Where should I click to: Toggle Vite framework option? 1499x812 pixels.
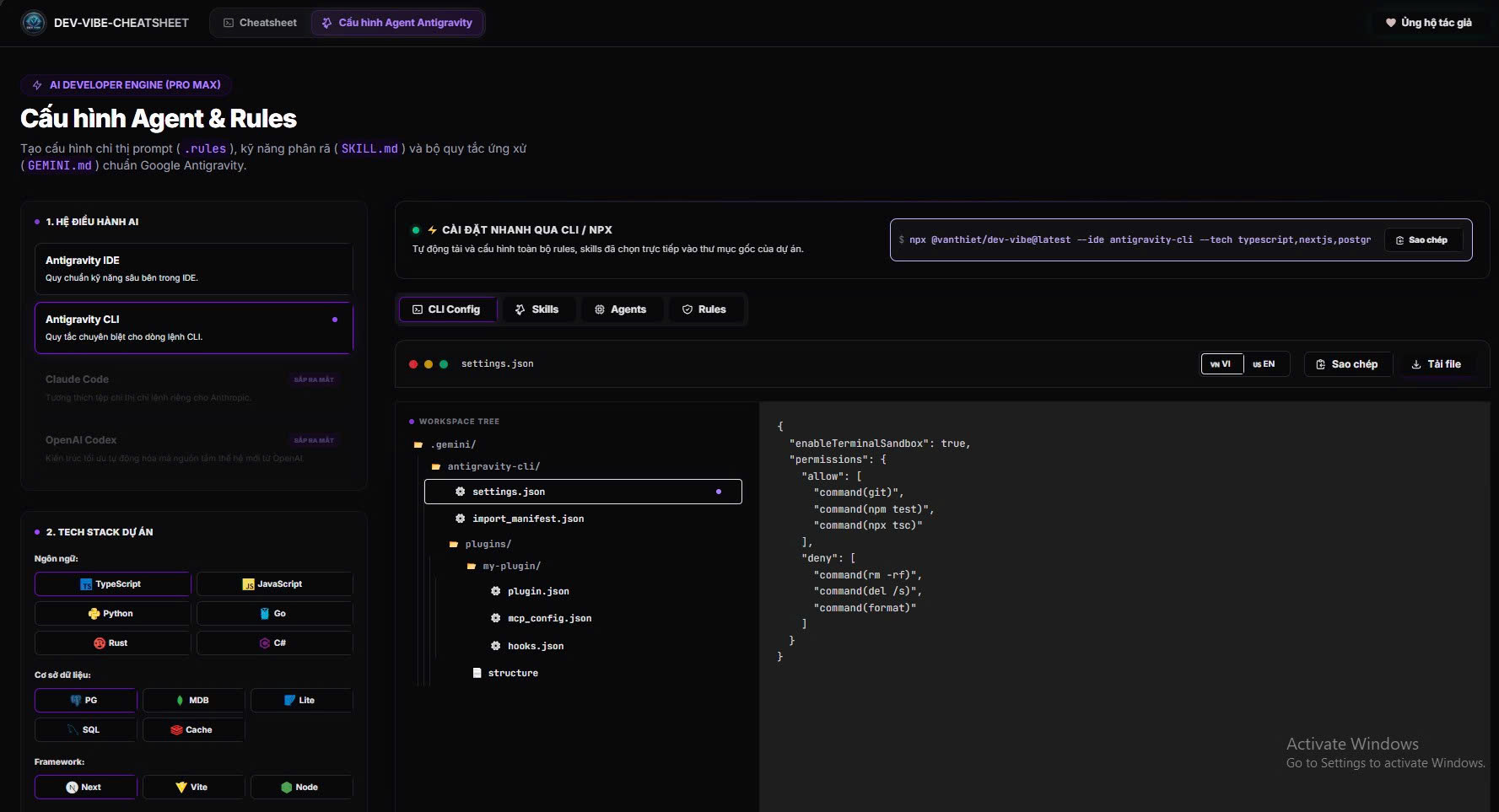pyautogui.click(x=193, y=788)
